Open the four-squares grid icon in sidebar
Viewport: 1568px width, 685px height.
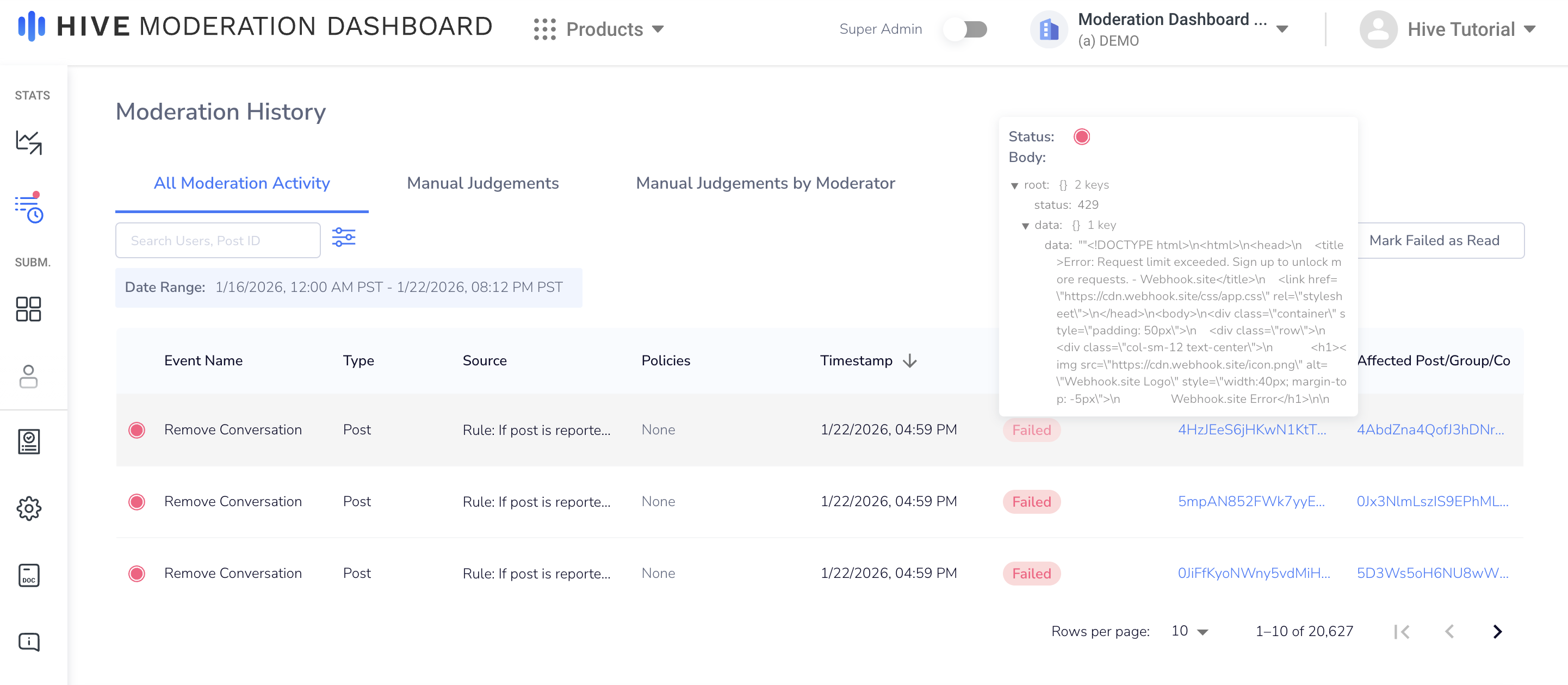29,309
